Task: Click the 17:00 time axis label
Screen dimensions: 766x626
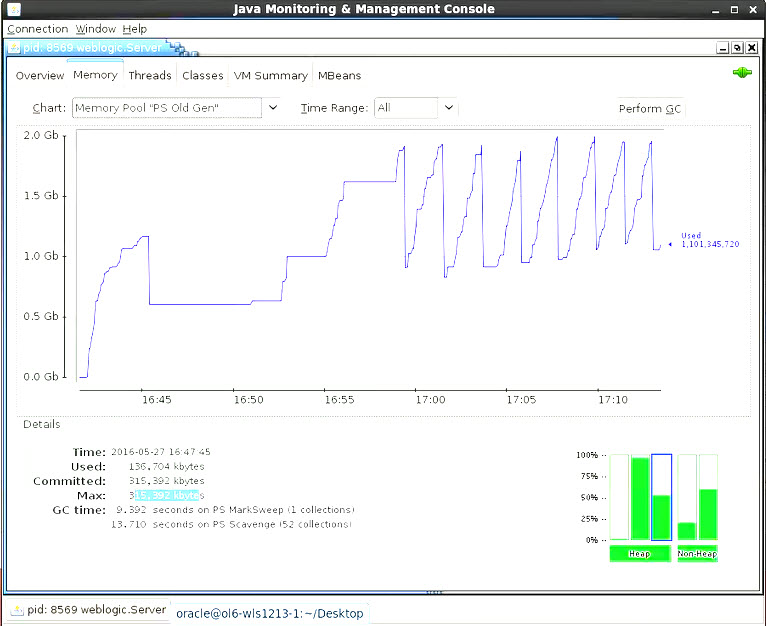Action: click(430, 400)
